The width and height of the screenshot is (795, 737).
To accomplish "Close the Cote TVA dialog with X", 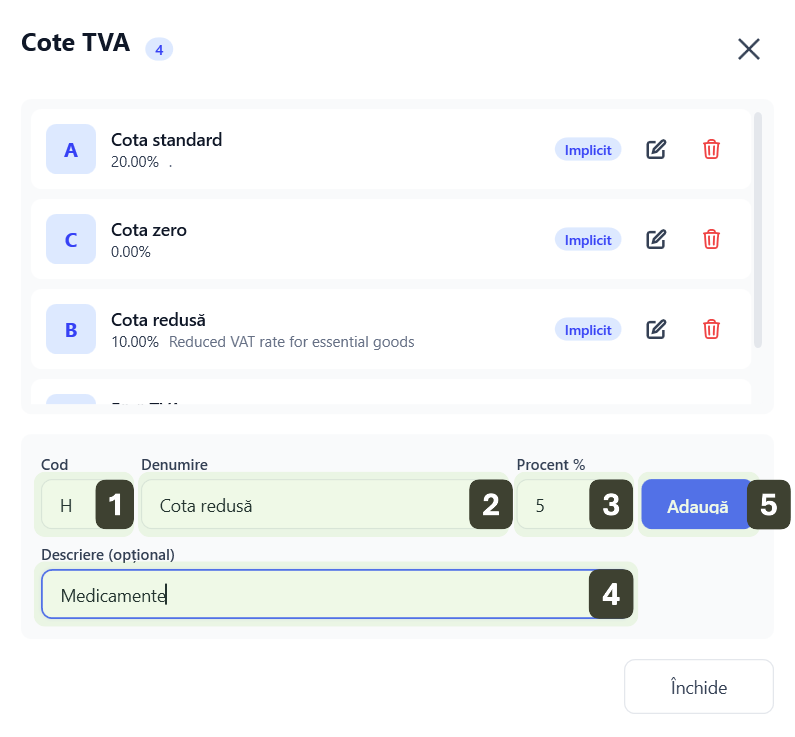I will coord(749,49).
